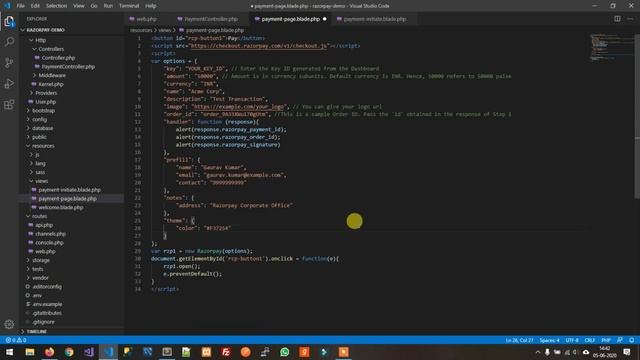Click the Split Editor Right icon
The height and width of the screenshot is (360, 640).
pos(617,19)
